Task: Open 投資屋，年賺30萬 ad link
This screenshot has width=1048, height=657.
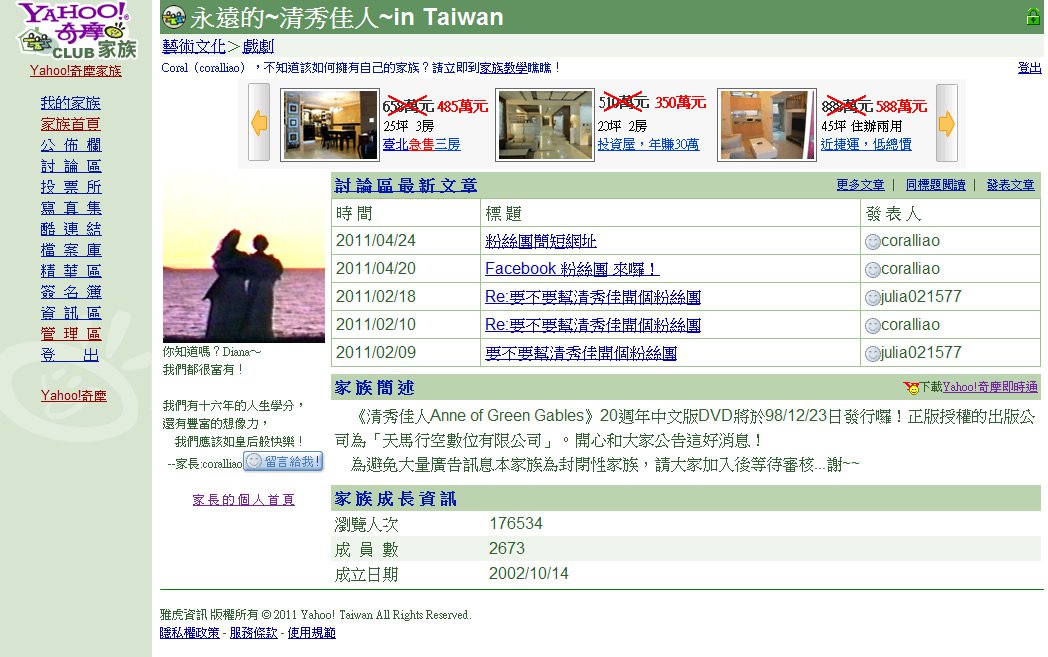Action: pos(648,144)
